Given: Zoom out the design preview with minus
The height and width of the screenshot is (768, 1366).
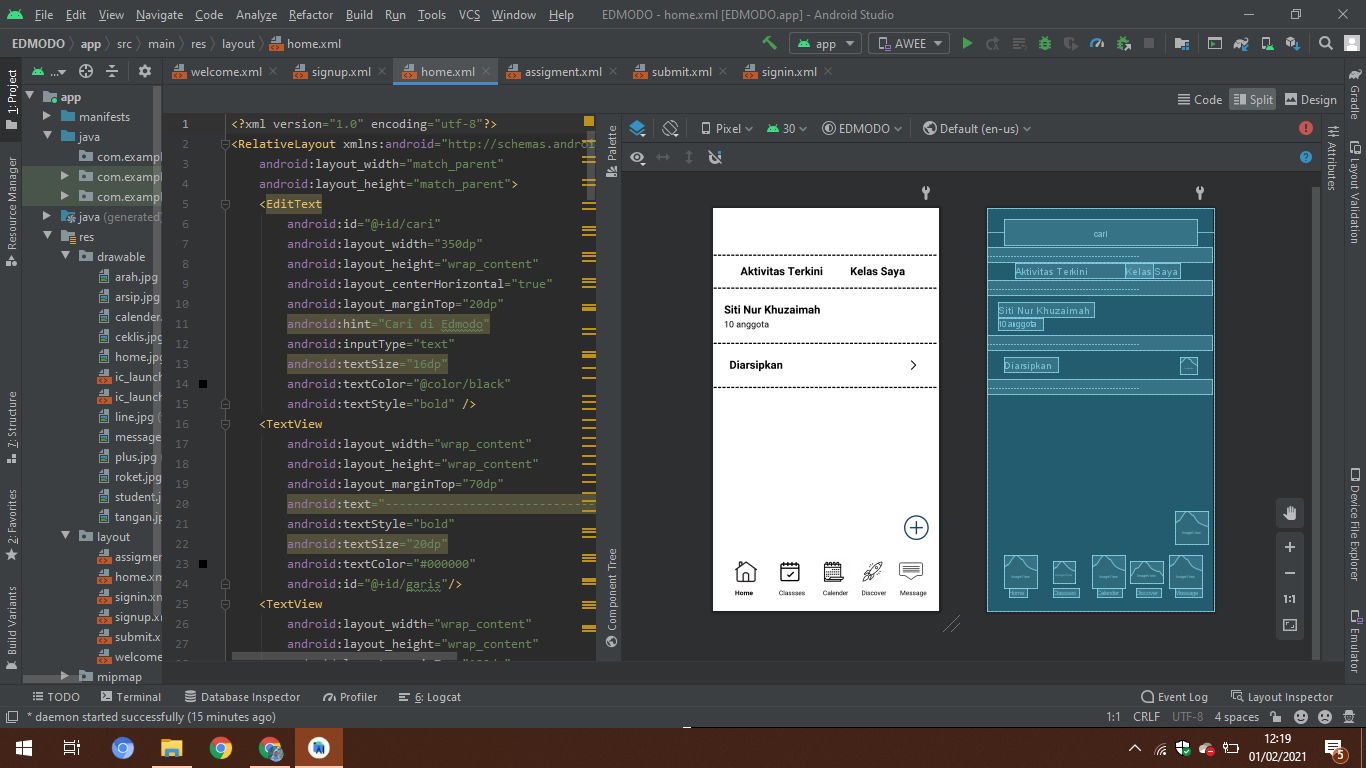Looking at the screenshot, I should click(1290, 573).
